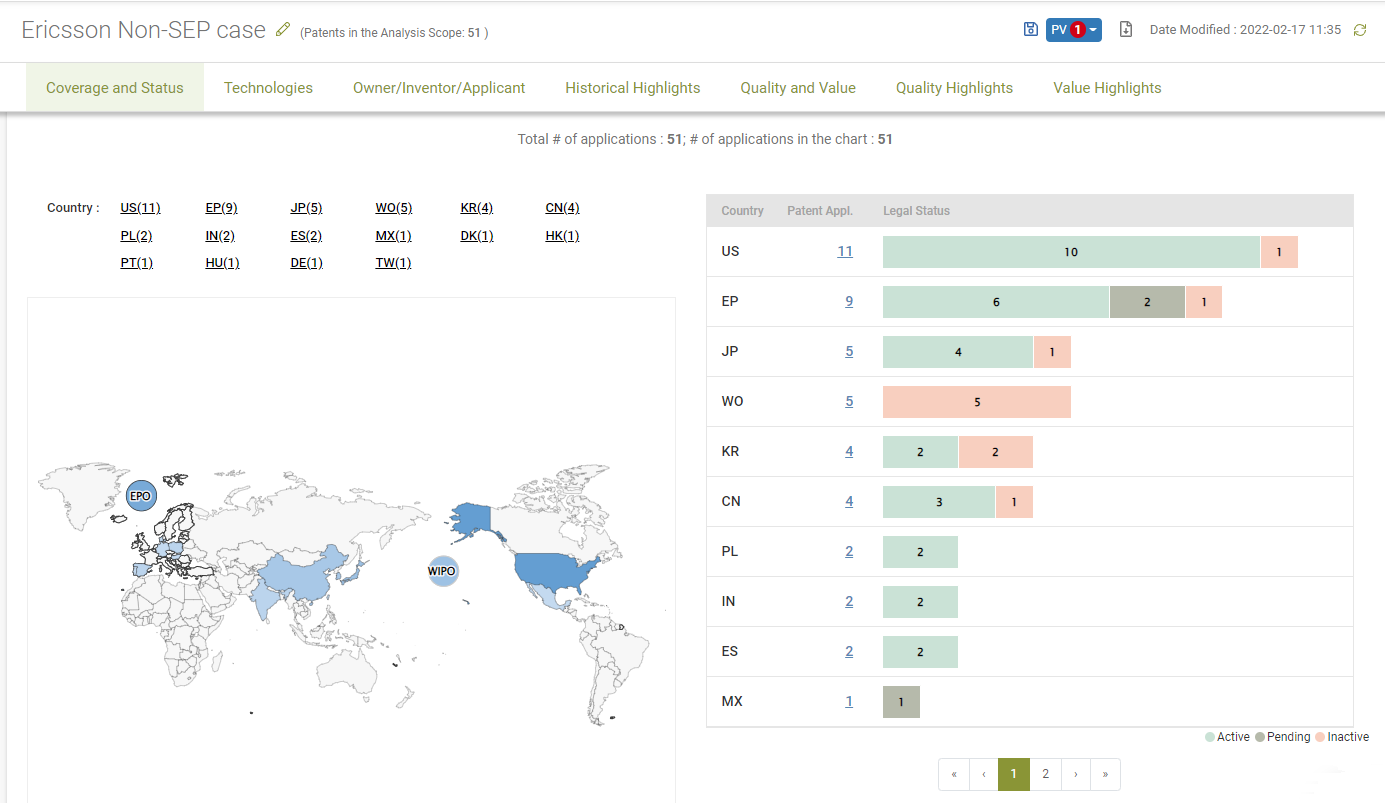This screenshot has height=803, width=1389.
Task: Go to page 2 in pagination
Action: [1045, 774]
